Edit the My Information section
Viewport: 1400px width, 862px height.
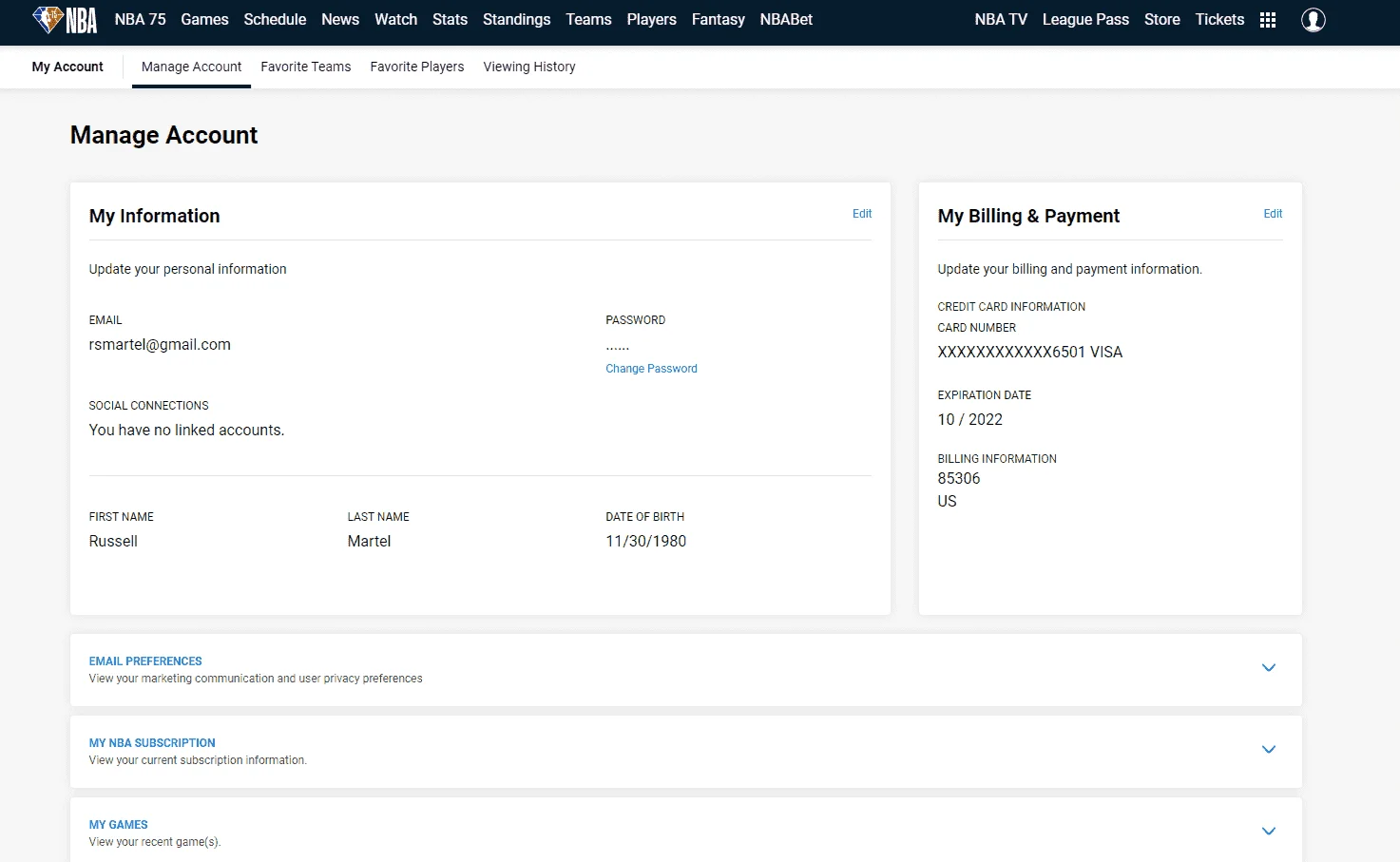tap(862, 214)
